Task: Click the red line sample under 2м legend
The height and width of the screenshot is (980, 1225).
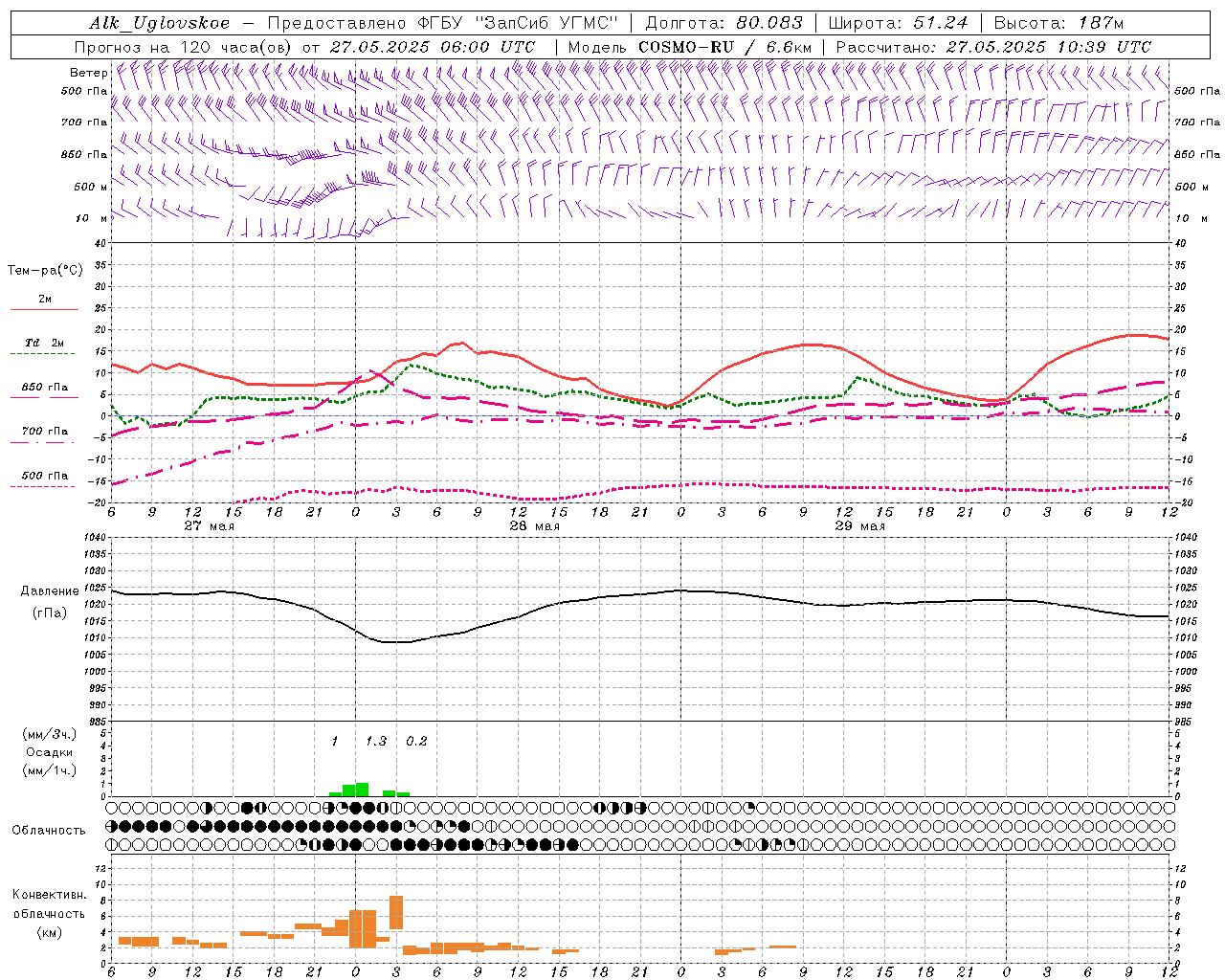Action: tap(44, 309)
